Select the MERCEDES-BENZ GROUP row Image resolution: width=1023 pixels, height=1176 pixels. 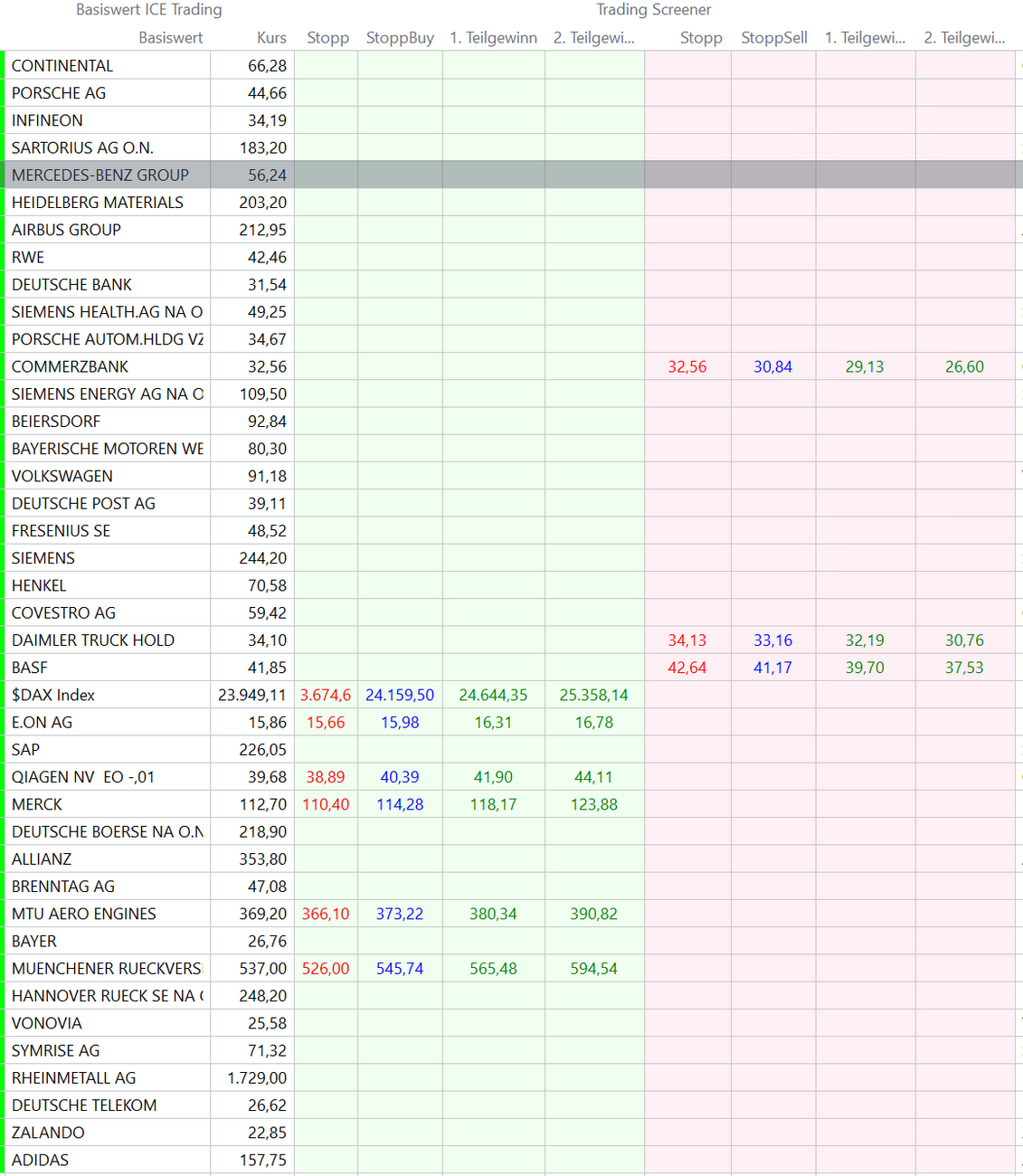click(x=100, y=175)
